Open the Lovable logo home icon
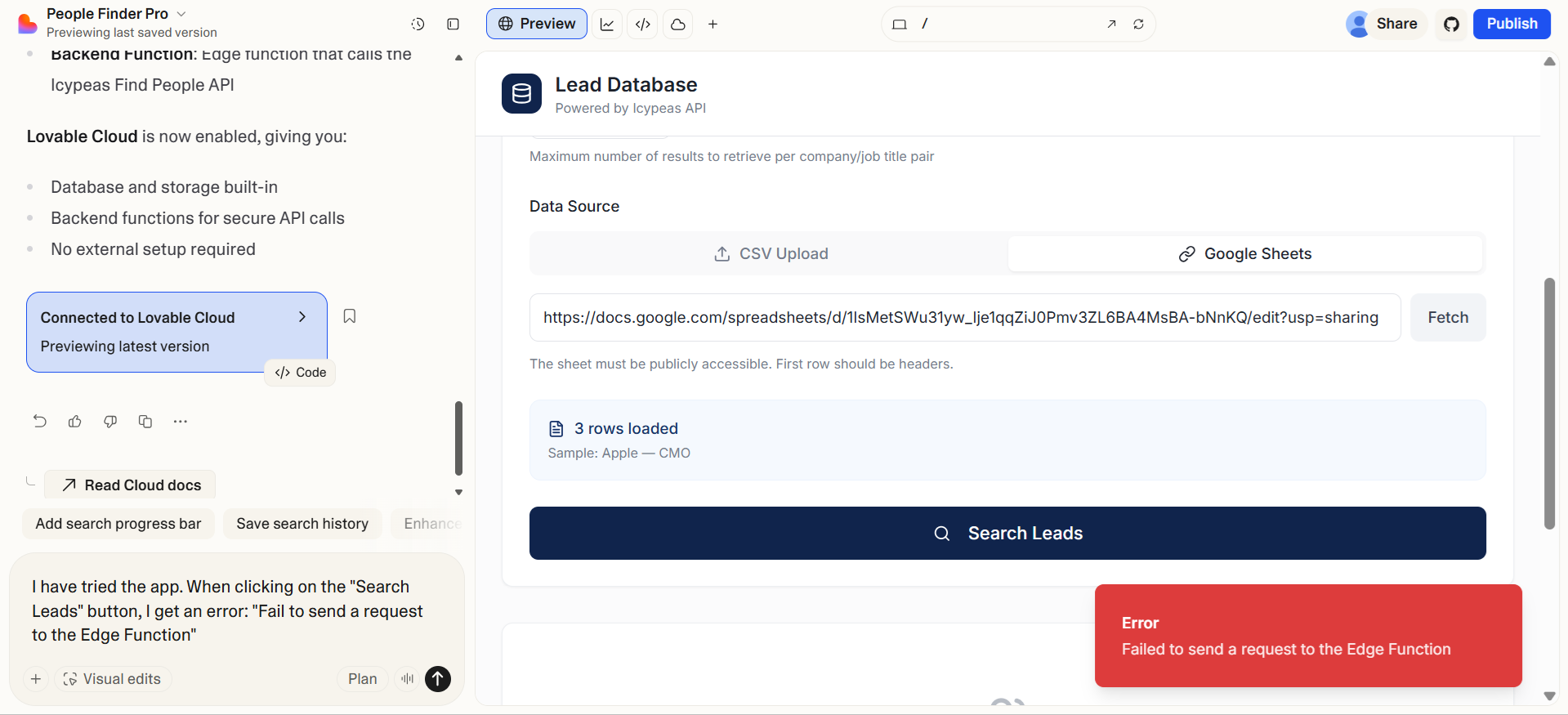 pos(27,24)
